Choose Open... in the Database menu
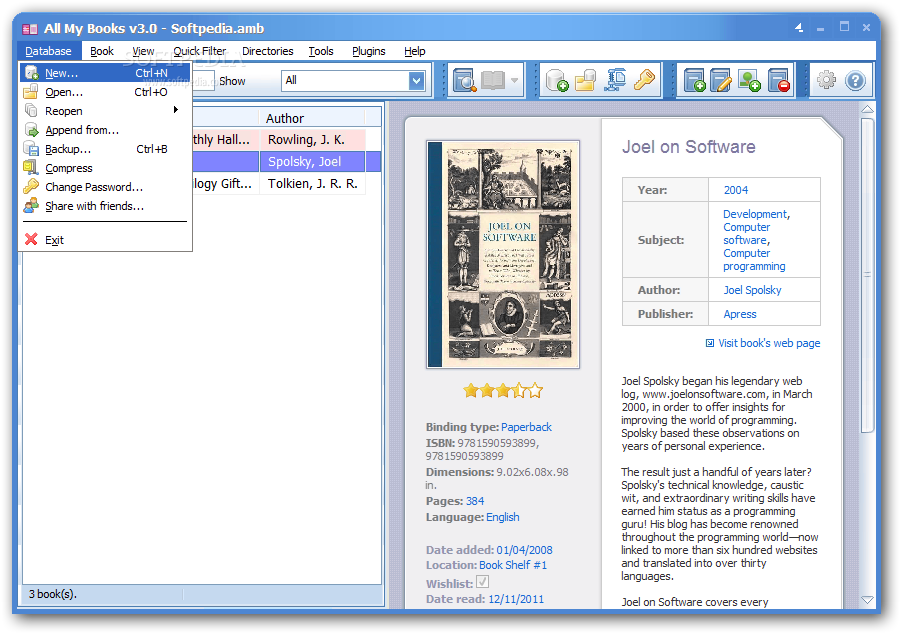Image resolution: width=901 pixels, height=634 pixels. coord(105,92)
